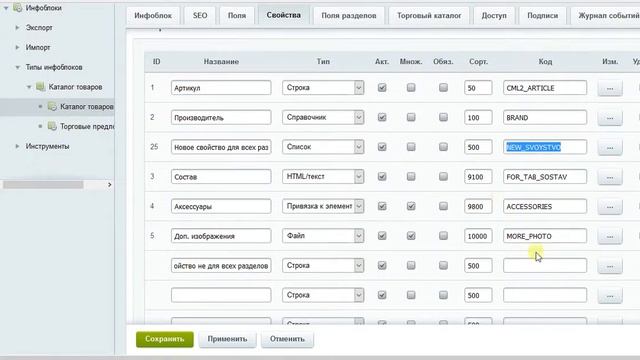Open edit dialog for the new unsaved property
This screenshot has width=640, height=360.
click(x=610, y=266)
